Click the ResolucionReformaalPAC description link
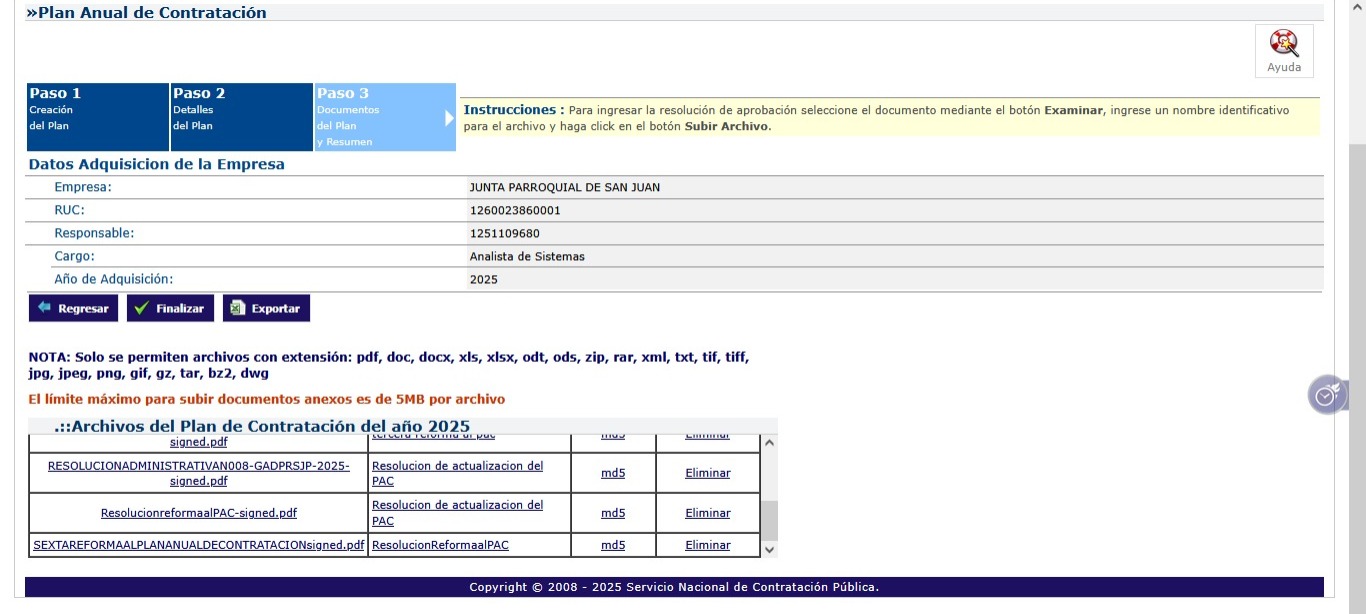Image resolution: width=1366 pixels, height=614 pixels. pyautogui.click(x=440, y=545)
